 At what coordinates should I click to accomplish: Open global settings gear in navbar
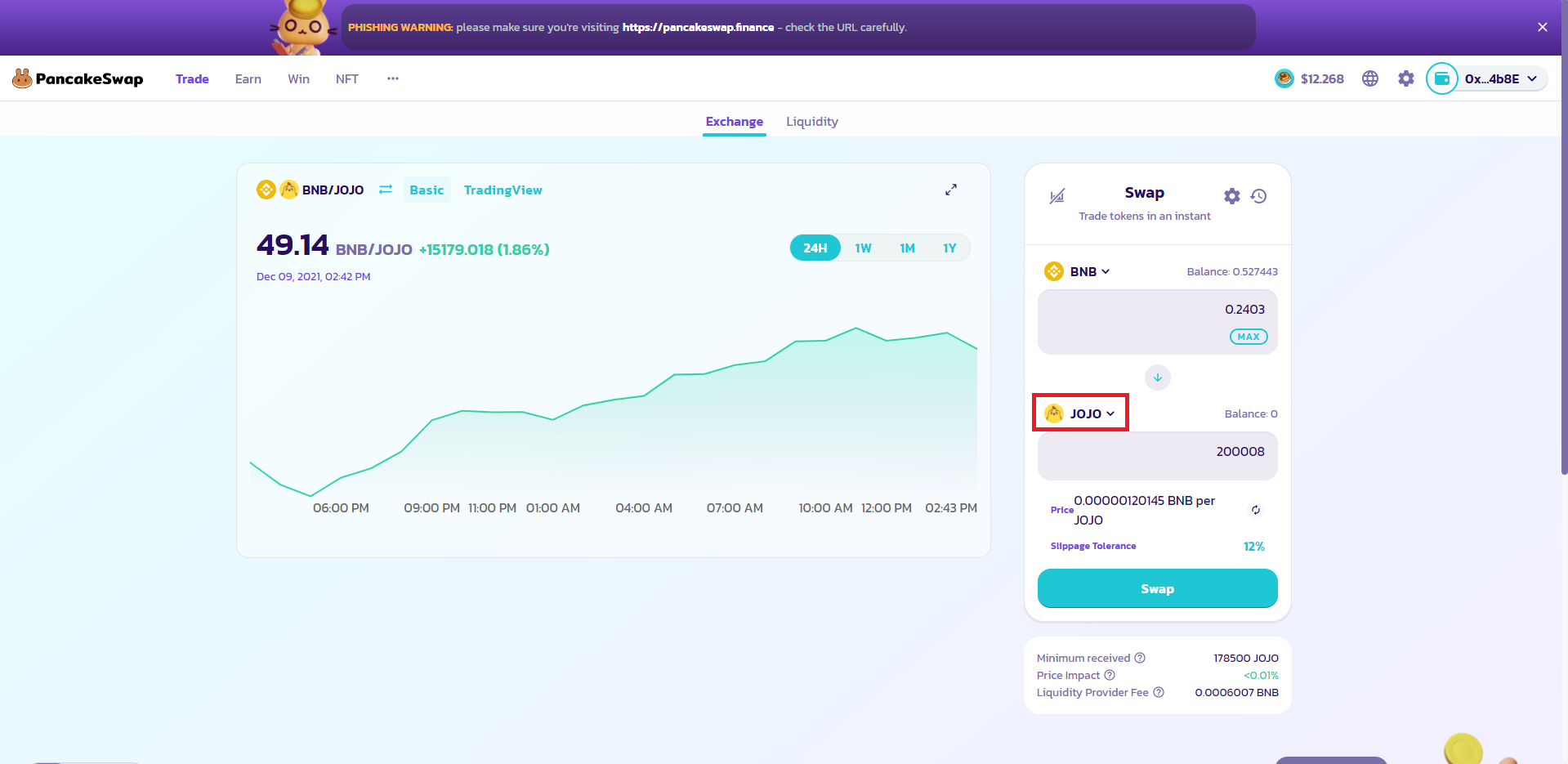[x=1406, y=78]
